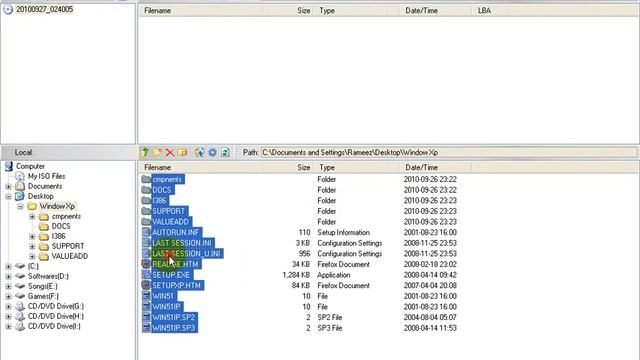Click the I386 folder icon in the file list
Viewport: 640px width, 360px height.
click(x=146, y=200)
